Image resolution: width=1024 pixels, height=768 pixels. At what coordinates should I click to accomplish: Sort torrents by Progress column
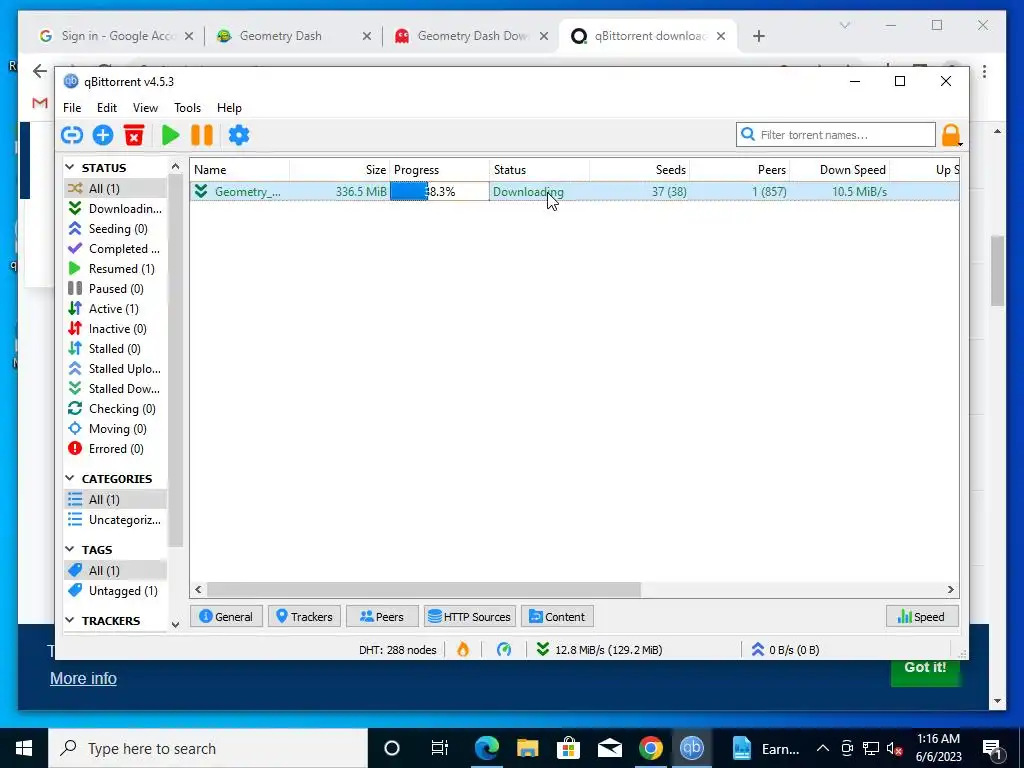[440, 170]
